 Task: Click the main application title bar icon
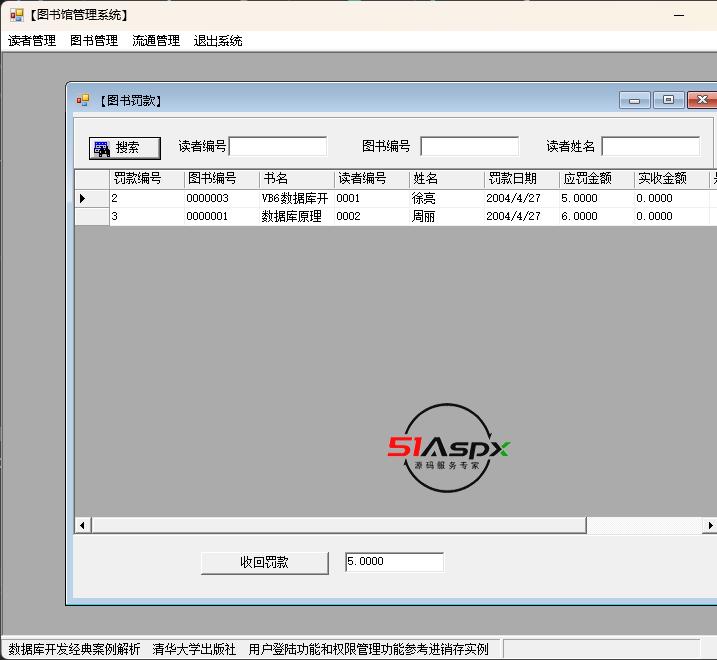coord(16,15)
